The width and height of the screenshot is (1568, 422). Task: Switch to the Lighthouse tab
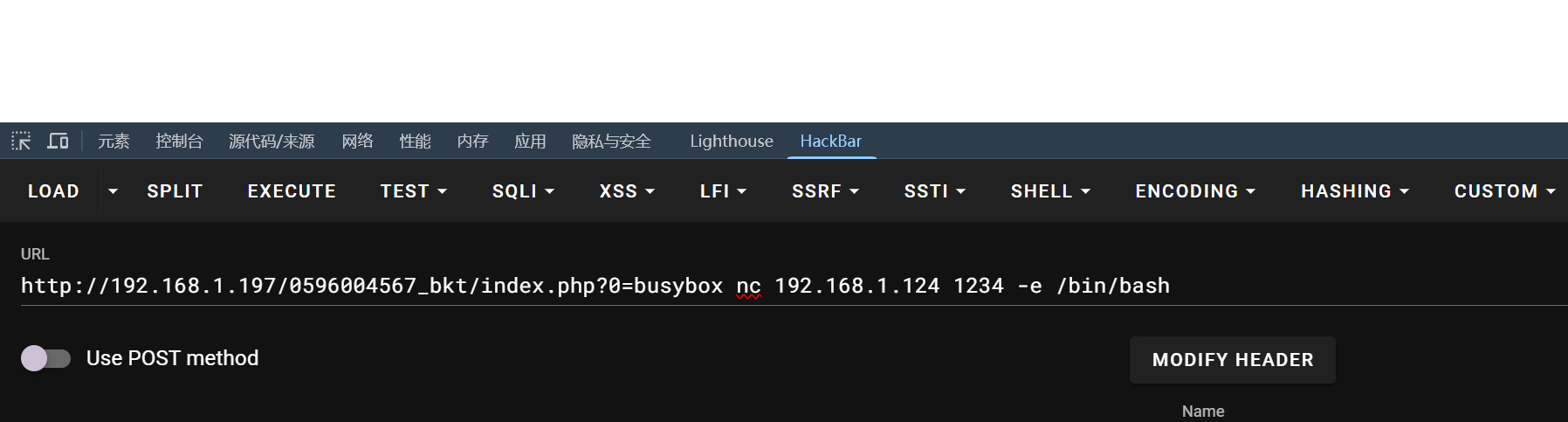click(732, 141)
